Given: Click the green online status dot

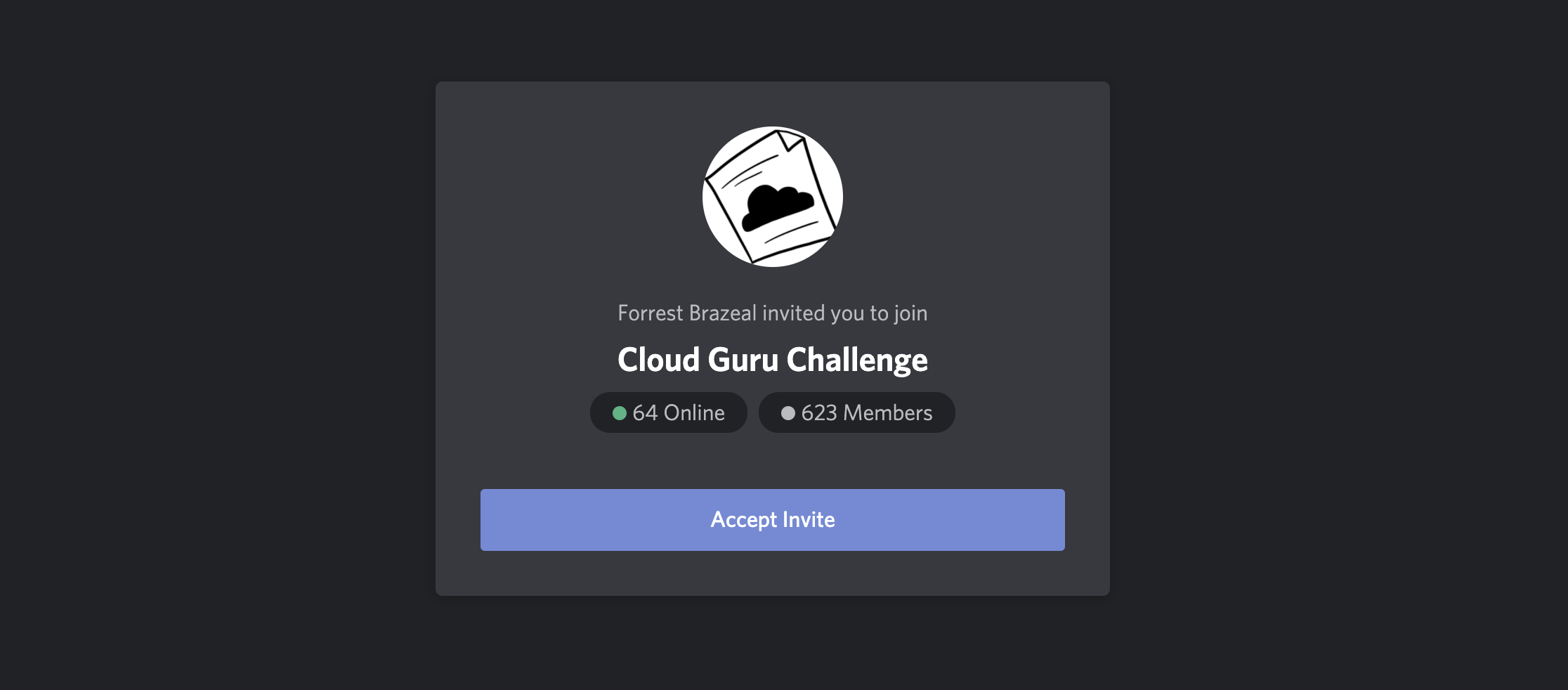Looking at the screenshot, I should point(620,413).
